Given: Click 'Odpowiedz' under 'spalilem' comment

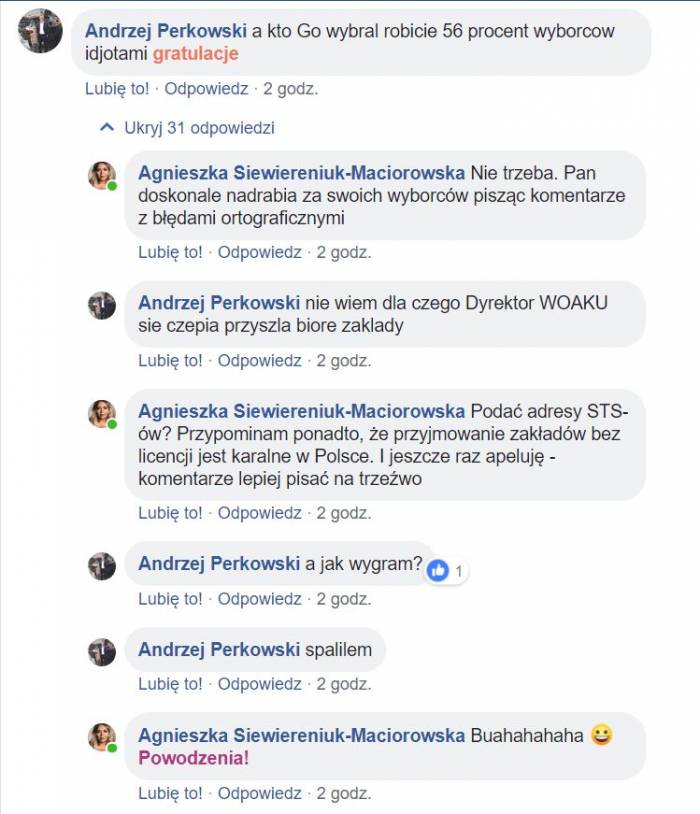Looking at the screenshot, I should [x=259, y=684].
